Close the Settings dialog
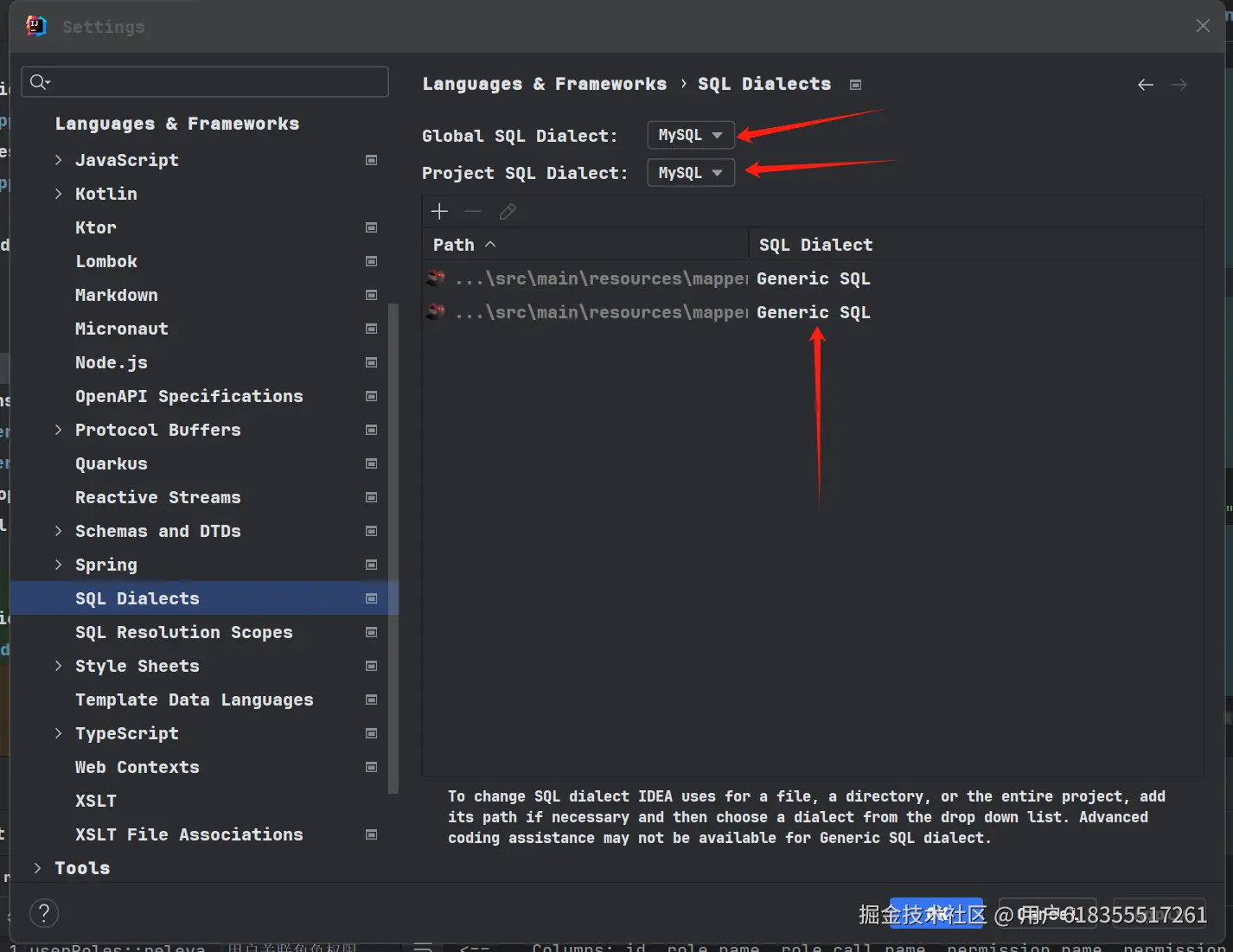The image size is (1233, 952). 1203,26
